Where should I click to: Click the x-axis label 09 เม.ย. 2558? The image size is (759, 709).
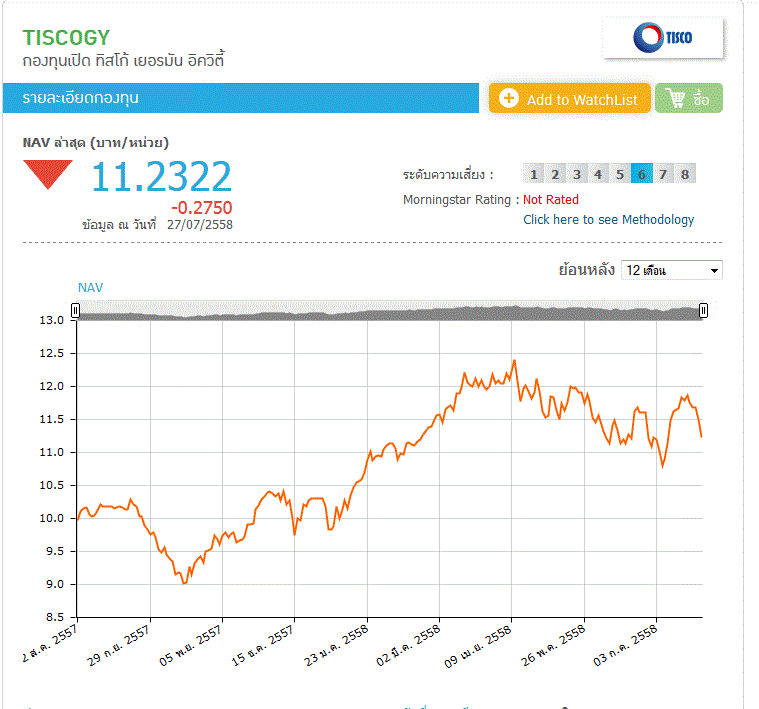[x=479, y=646]
